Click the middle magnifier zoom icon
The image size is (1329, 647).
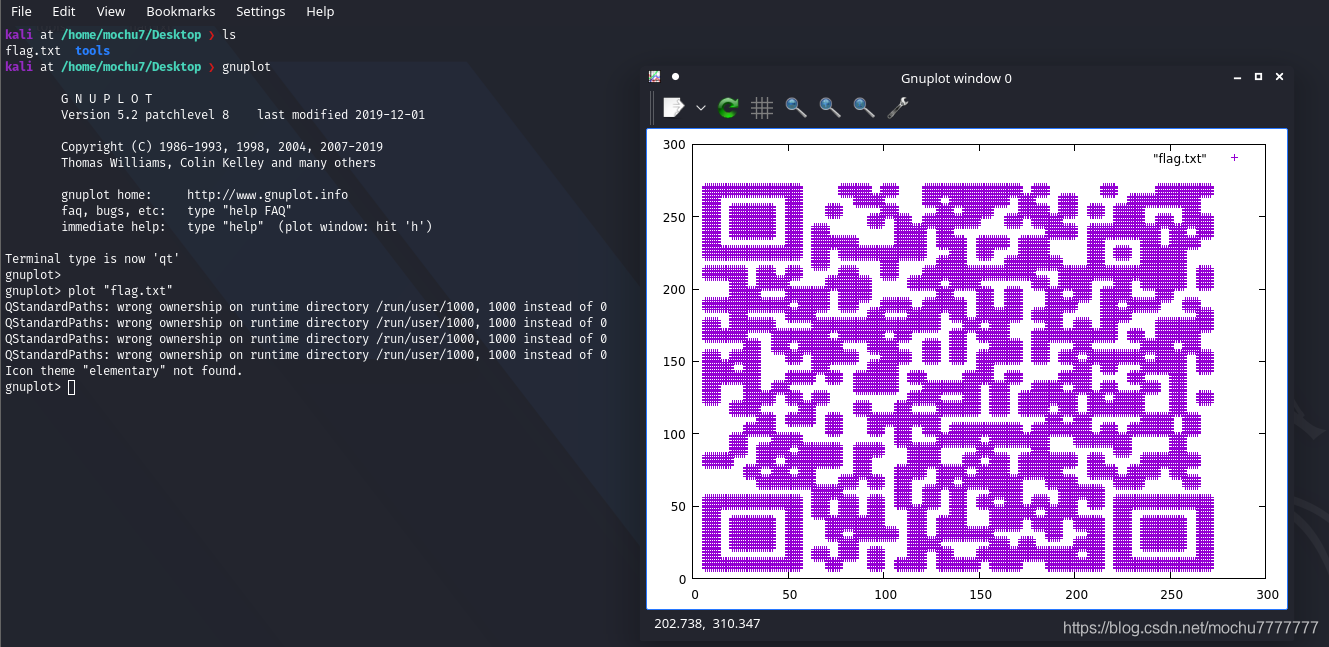[830, 107]
